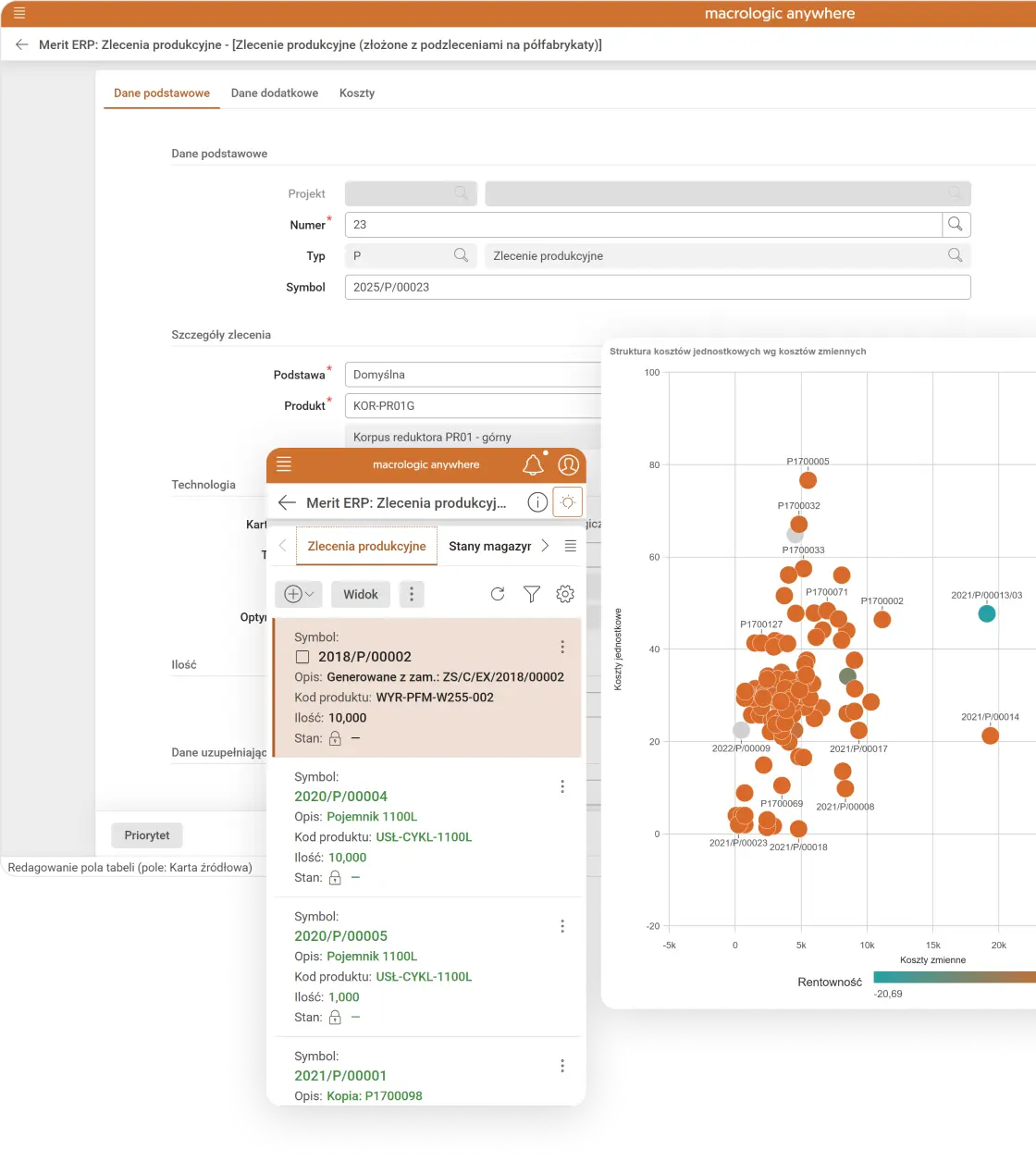Screen dimensions: 1036x1162
Task: Click the lightbulb hints icon
Action: (568, 502)
